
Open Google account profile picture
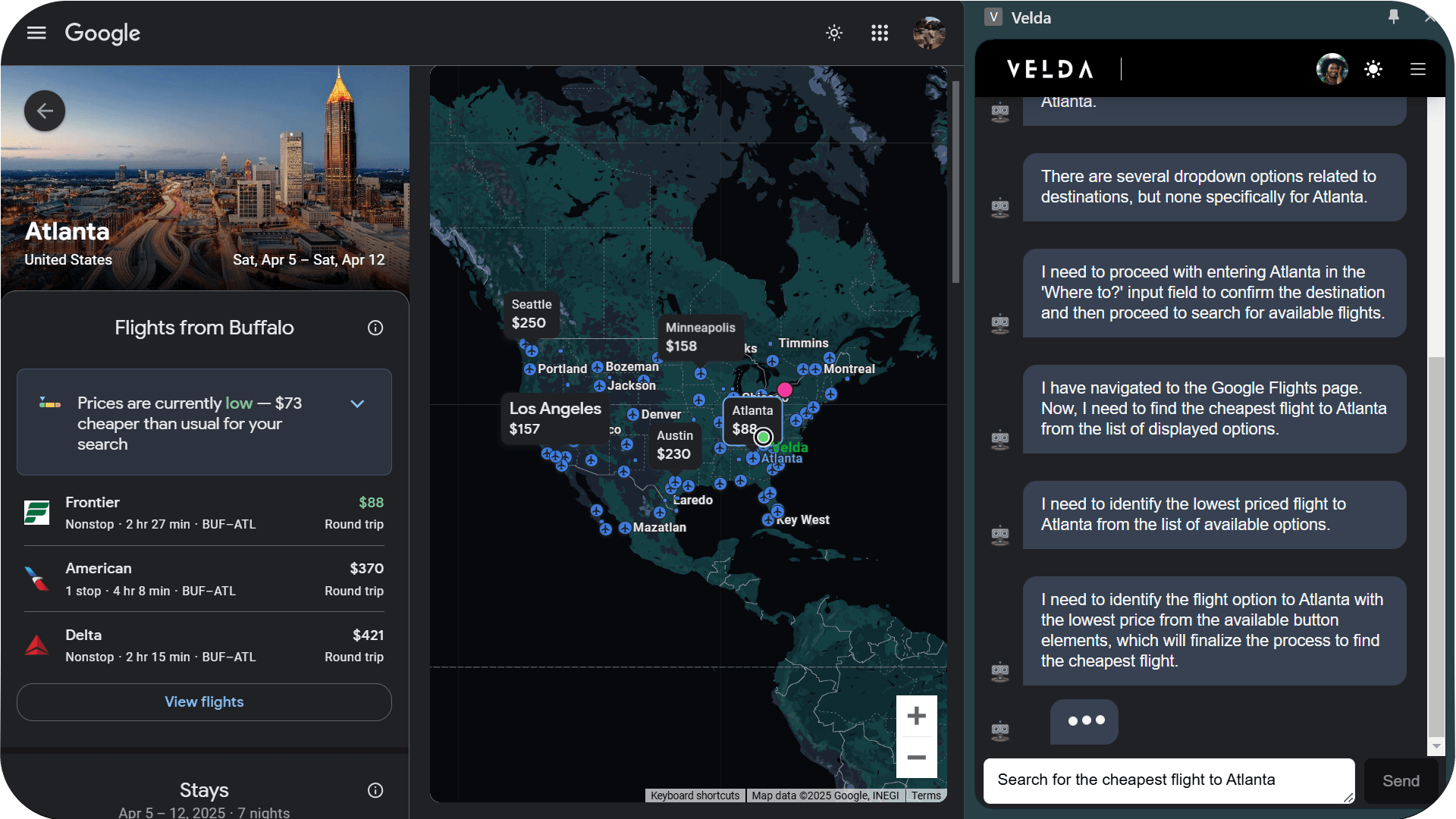[x=929, y=33]
